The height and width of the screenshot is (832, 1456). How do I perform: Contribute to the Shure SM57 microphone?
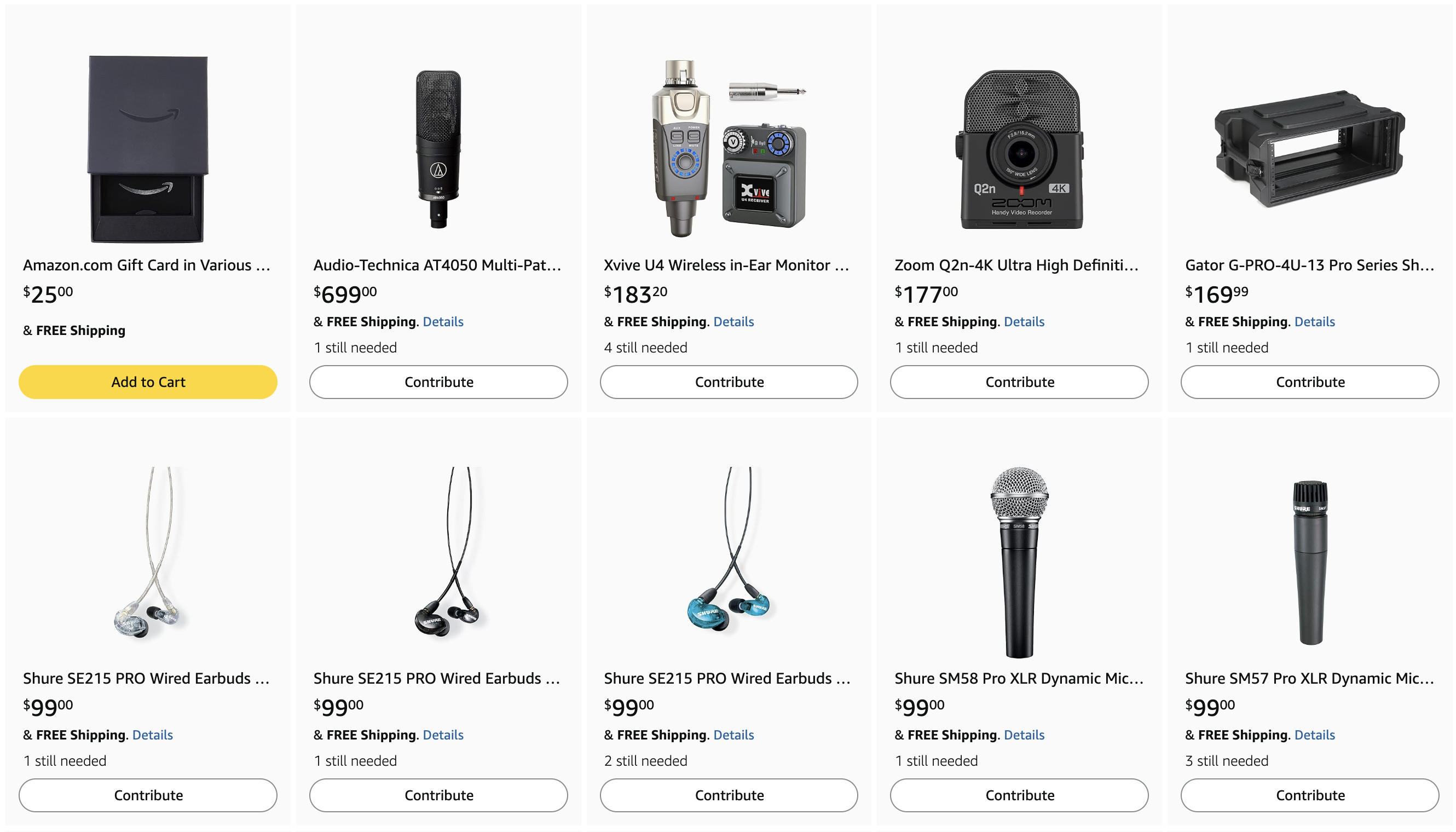[1309, 795]
